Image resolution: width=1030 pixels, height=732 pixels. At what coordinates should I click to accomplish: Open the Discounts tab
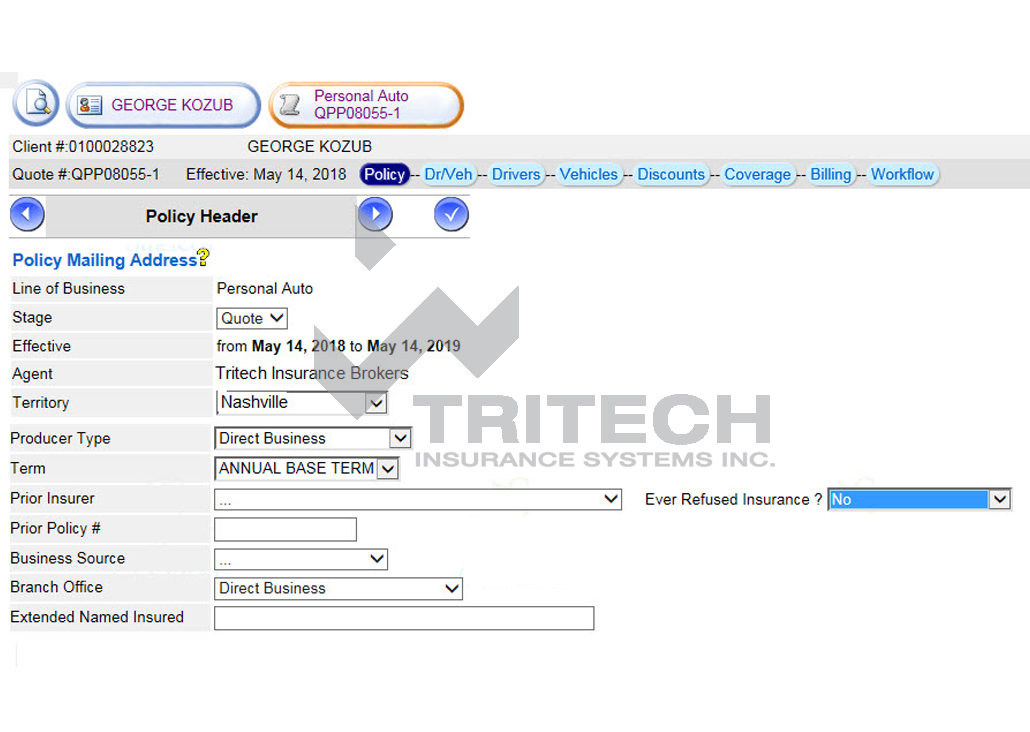(x=671, y=174)
